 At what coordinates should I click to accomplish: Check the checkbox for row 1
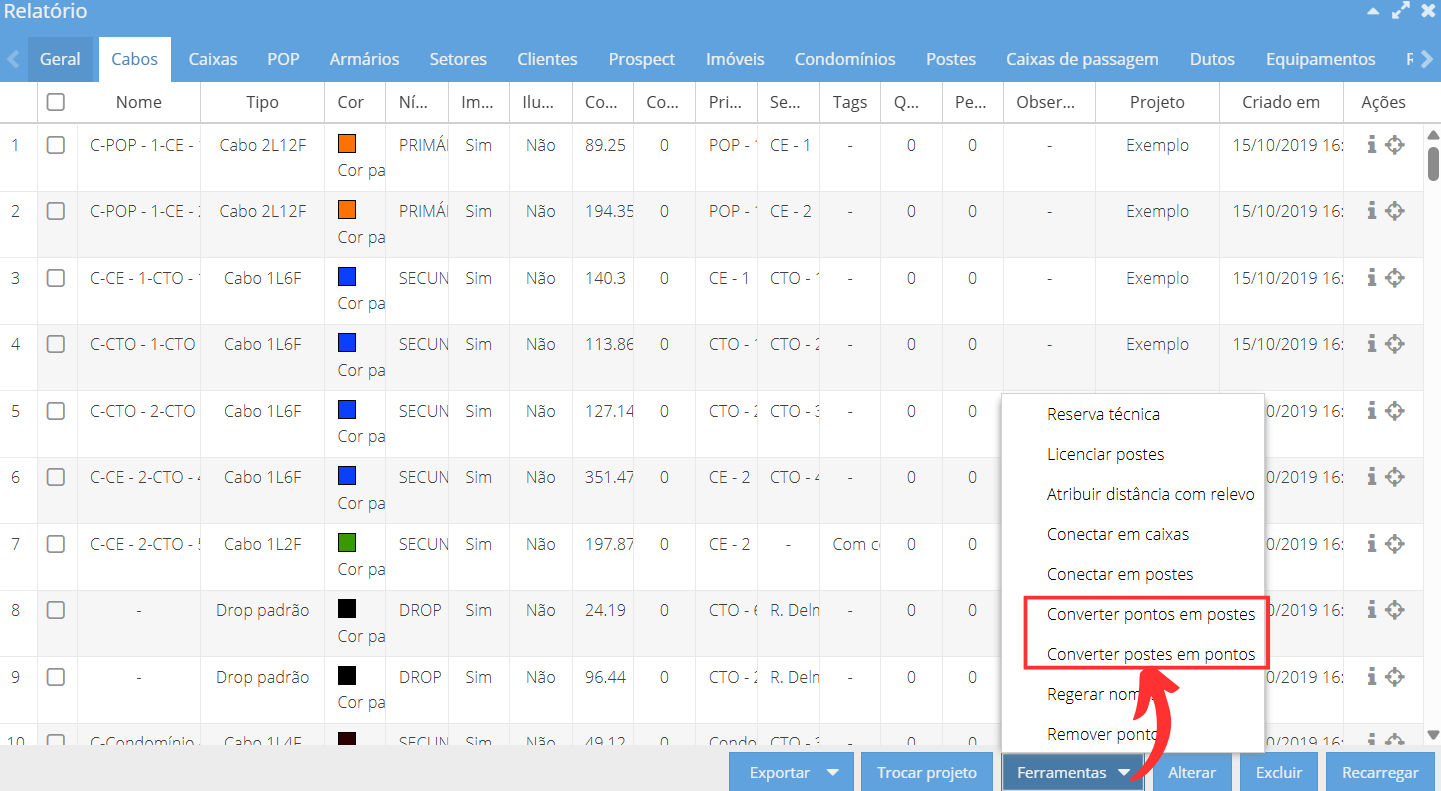56,145
